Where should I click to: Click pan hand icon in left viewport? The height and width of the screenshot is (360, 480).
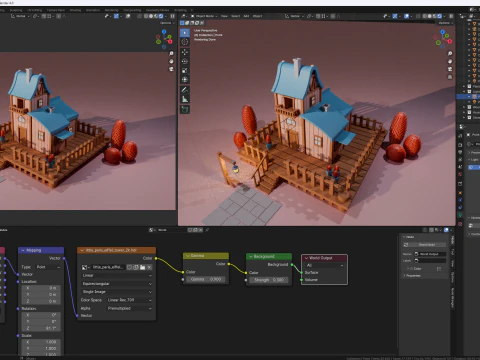171,61
